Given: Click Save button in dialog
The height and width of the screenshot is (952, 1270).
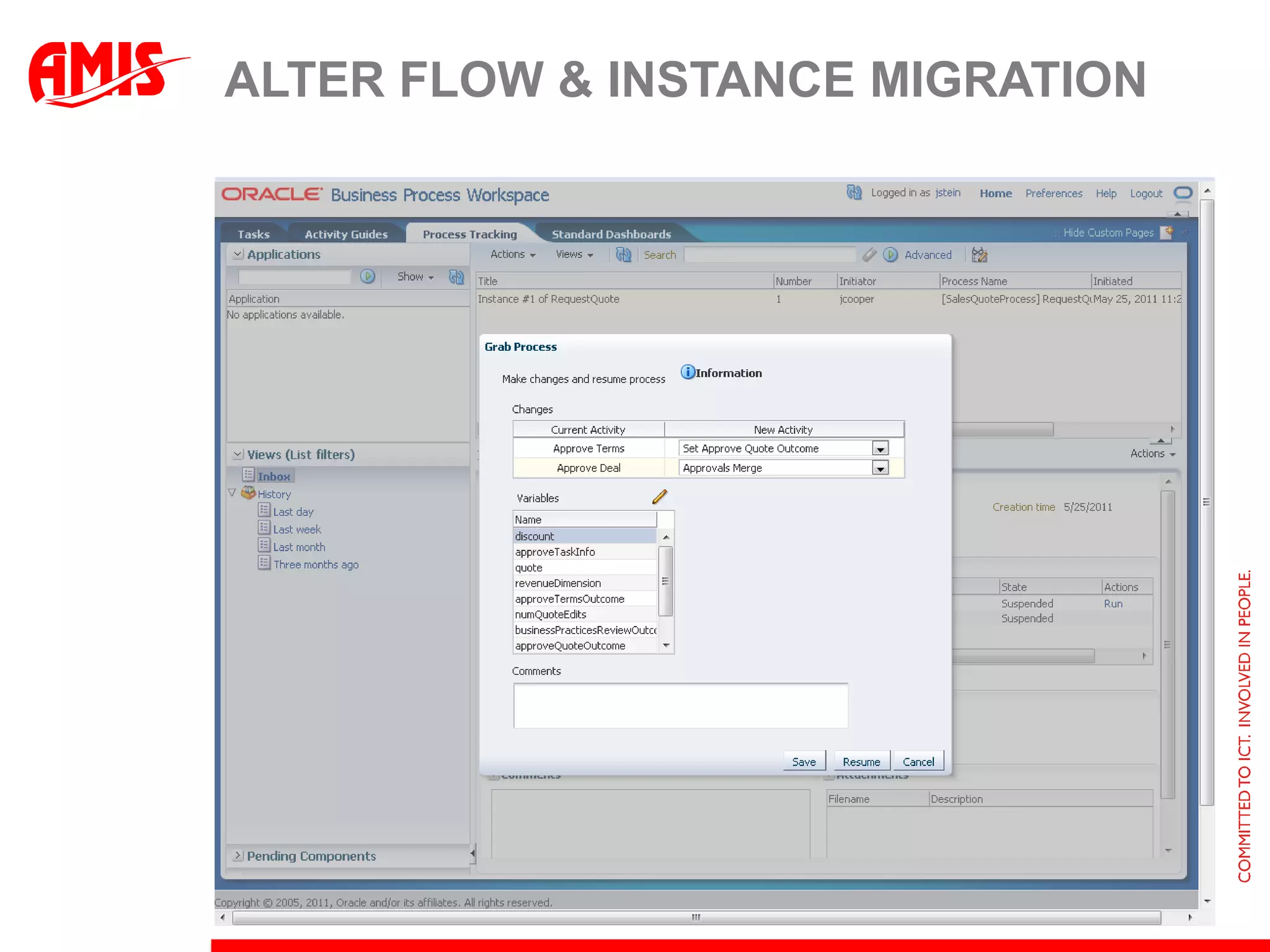Looking at the screenshot, I should coord(804,762).
